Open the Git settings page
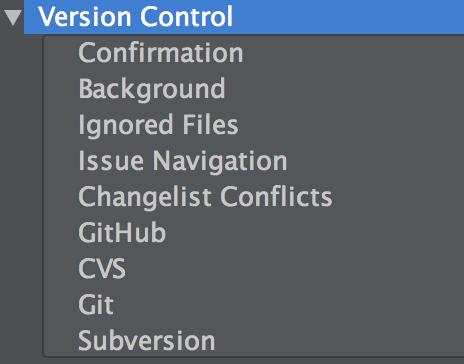The width and height of the screenshot is (464, 364). 96,304
